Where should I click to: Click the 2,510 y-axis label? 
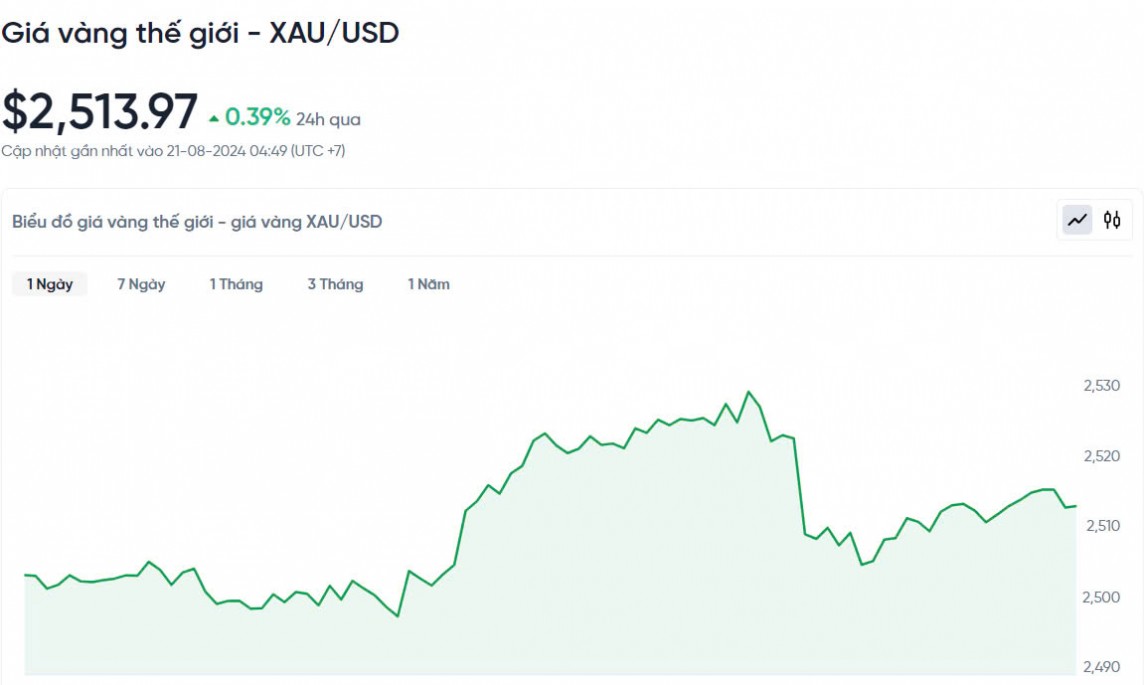point(1101,526)
